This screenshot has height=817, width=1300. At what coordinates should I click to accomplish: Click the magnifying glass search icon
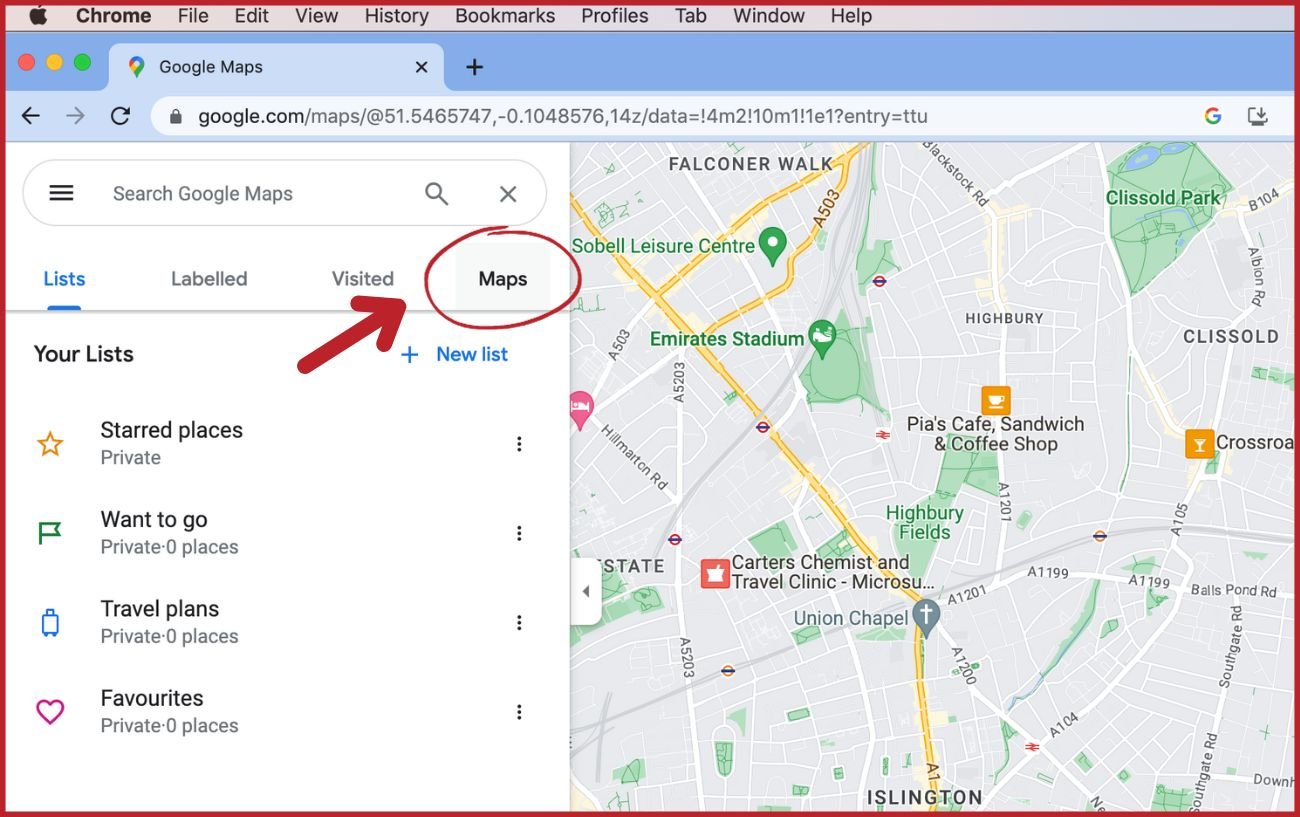click(437, 193)
